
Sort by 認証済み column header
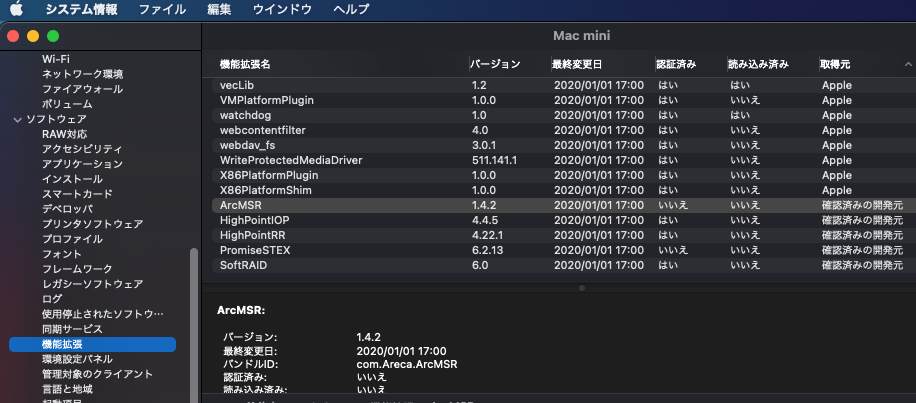pyautogui.click(x=677, y=64)
